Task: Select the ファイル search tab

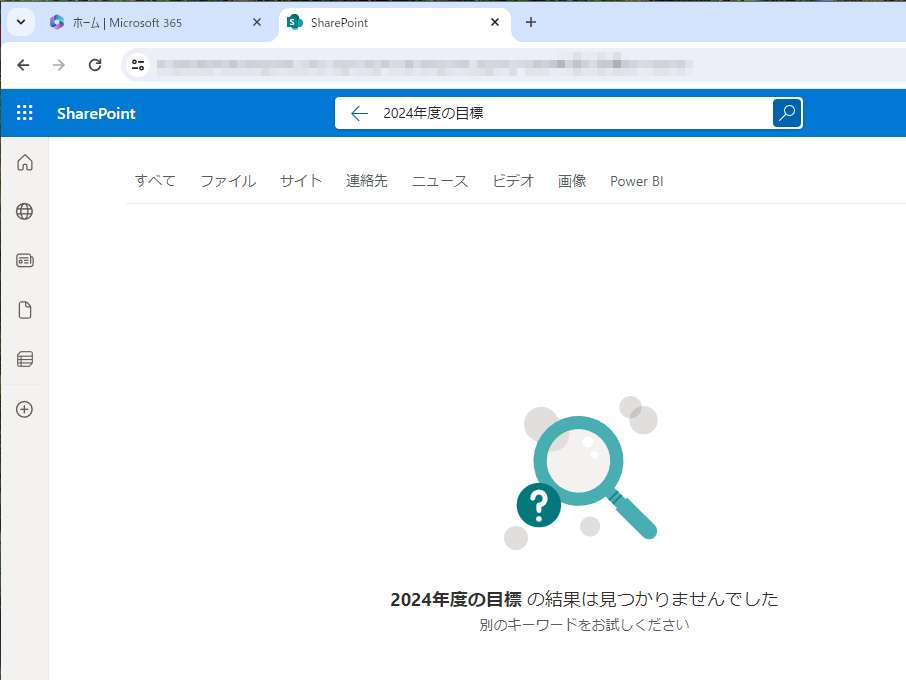Action: 228,181
